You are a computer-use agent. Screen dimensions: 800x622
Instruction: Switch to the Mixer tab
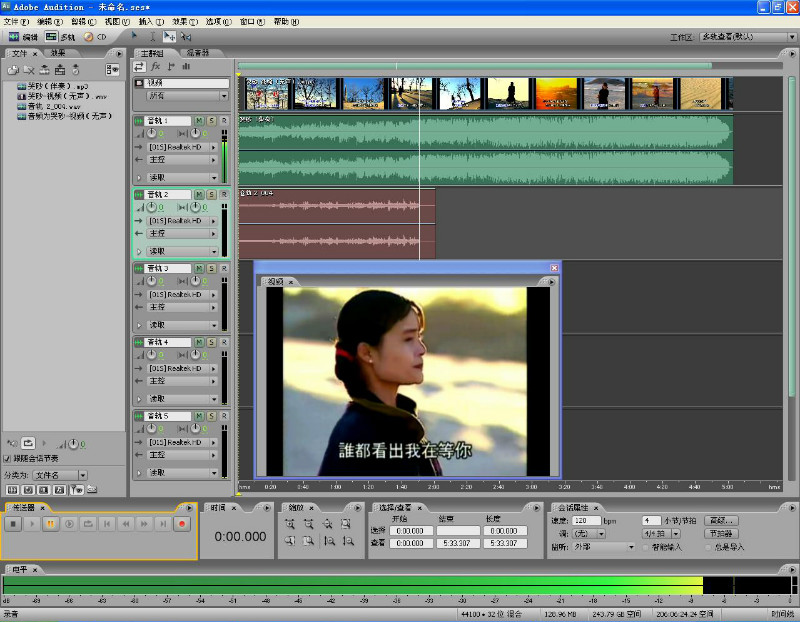coord(197,52)
